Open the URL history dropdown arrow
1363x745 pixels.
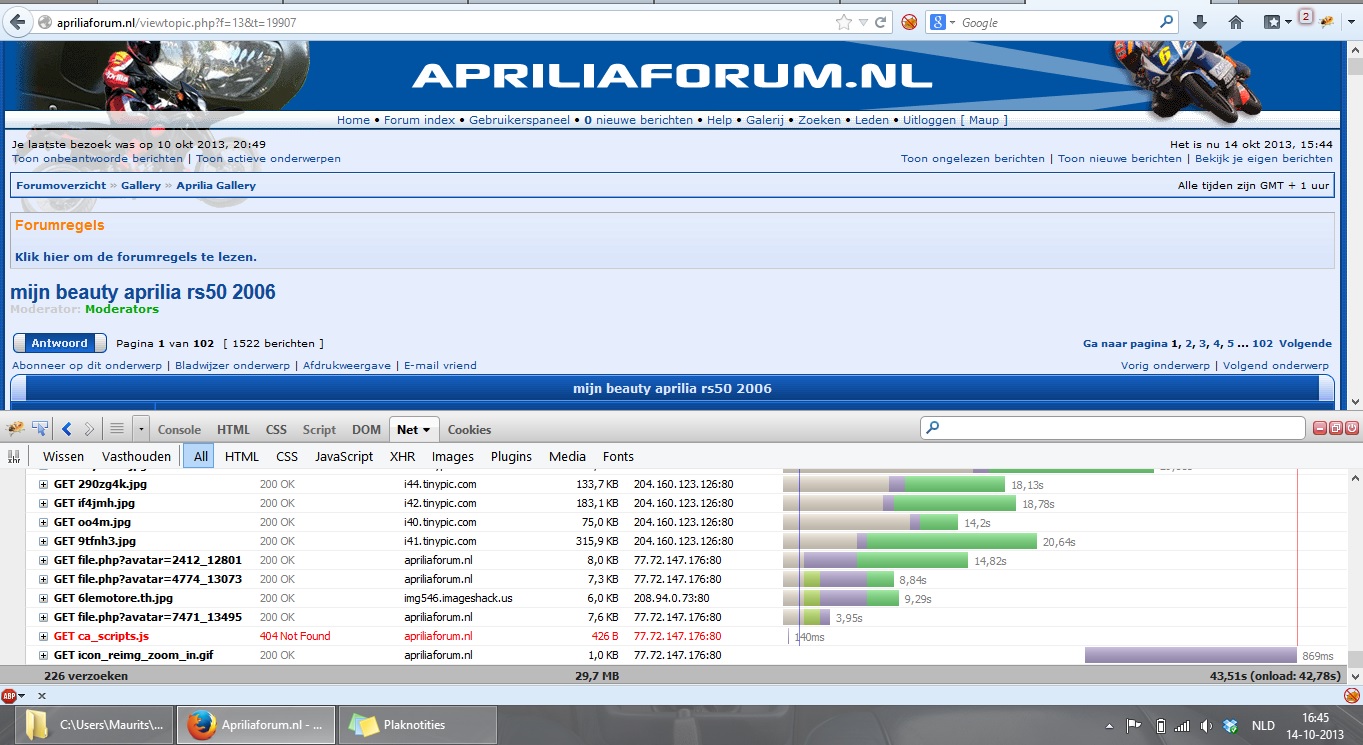tap(863, 22)
